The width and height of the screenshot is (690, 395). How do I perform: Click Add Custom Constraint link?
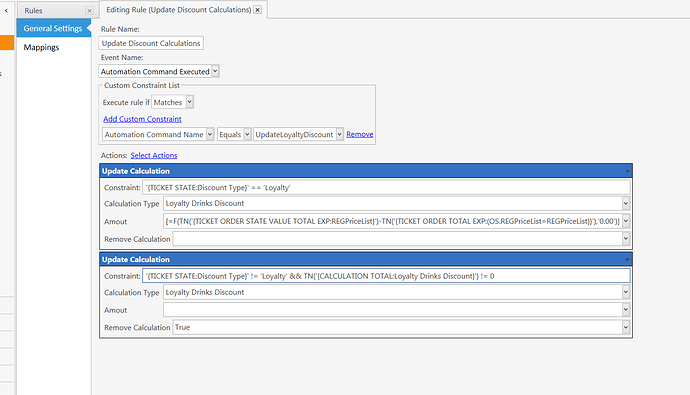point(142,119)
